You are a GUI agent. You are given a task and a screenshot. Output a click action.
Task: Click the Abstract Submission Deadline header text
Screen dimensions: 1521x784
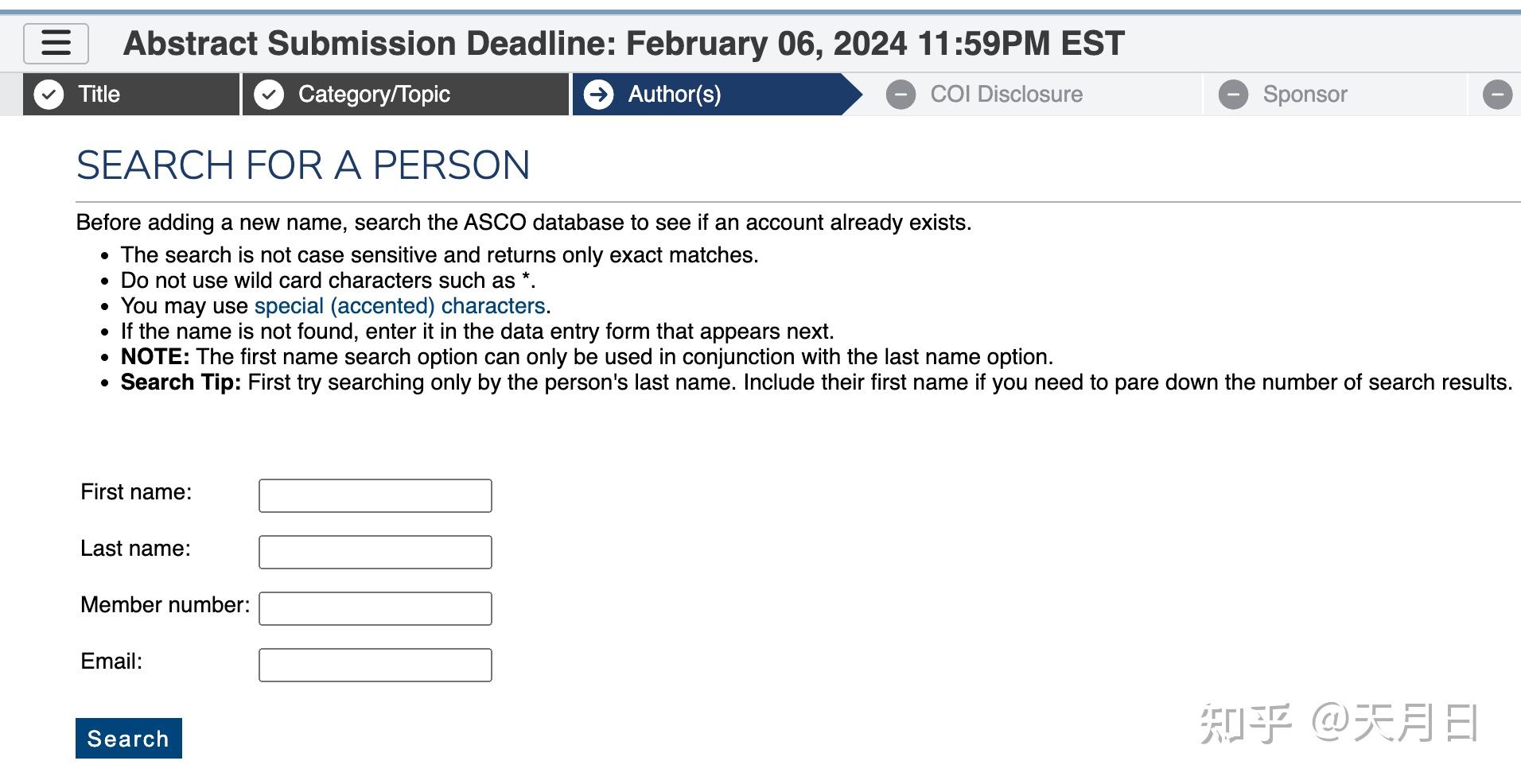tap(624, 44)
